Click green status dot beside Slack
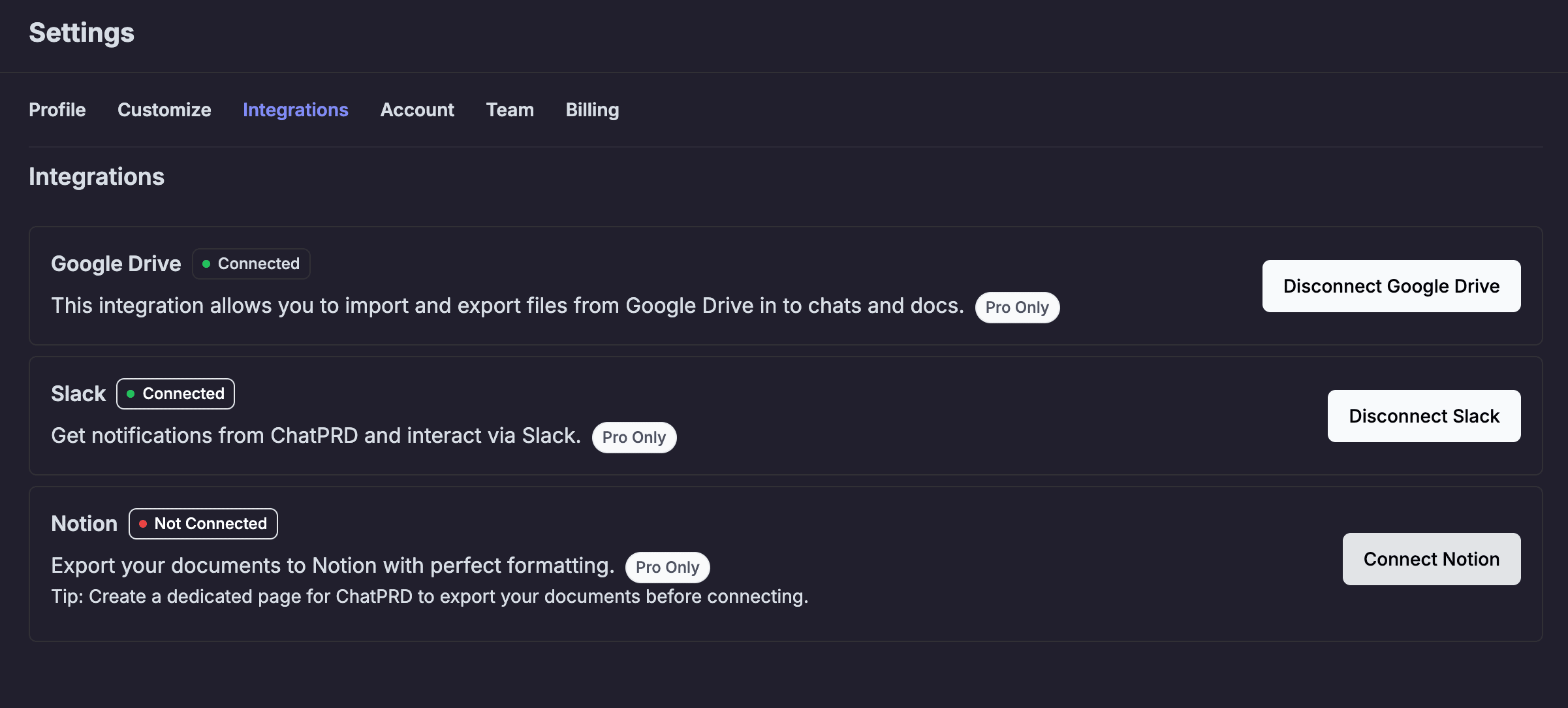This screenshot has height=708, width=1568. coord(131,394)
